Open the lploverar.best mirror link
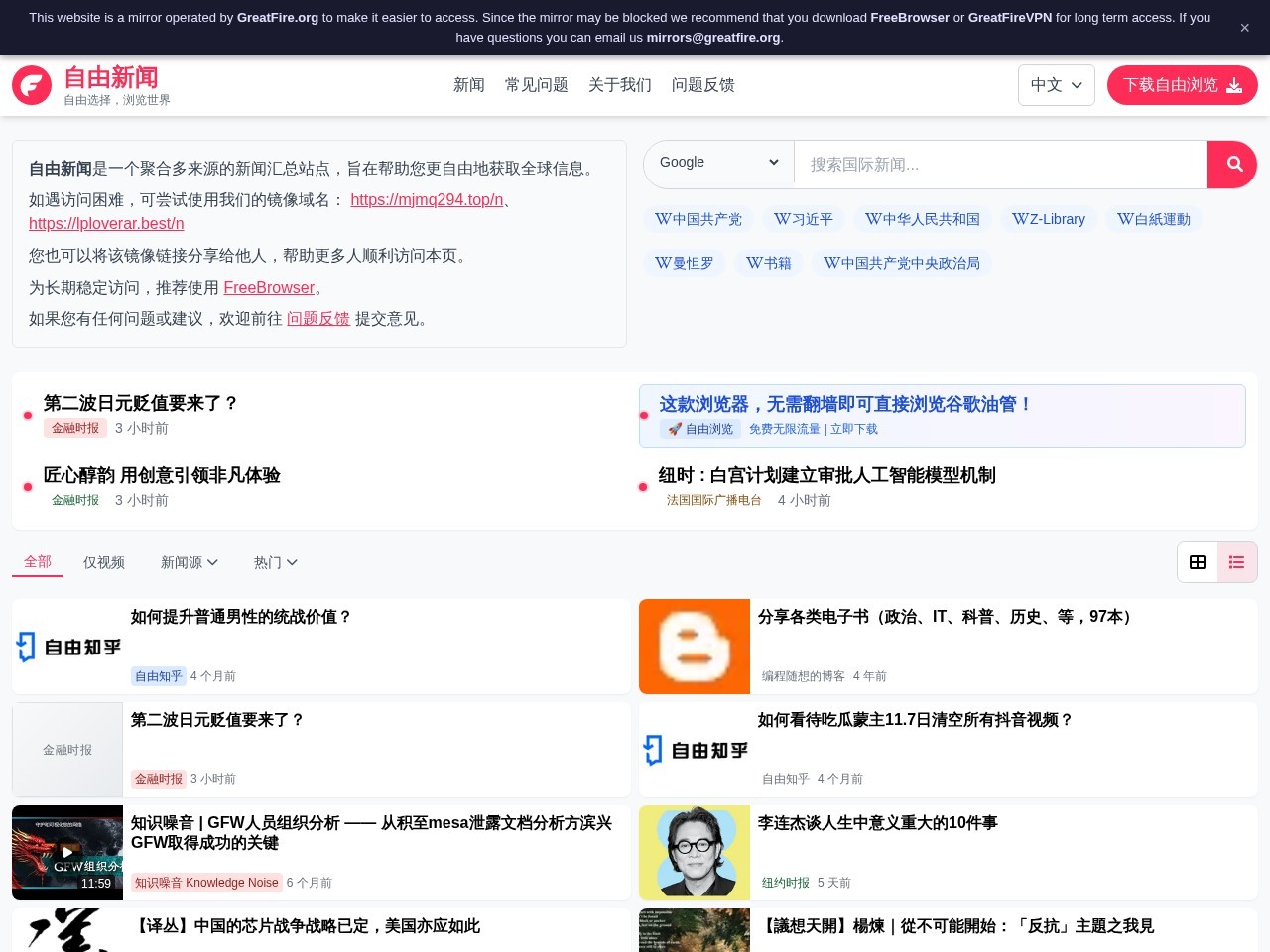This screenshot has height=952, width=1270. tap(106, 224)
